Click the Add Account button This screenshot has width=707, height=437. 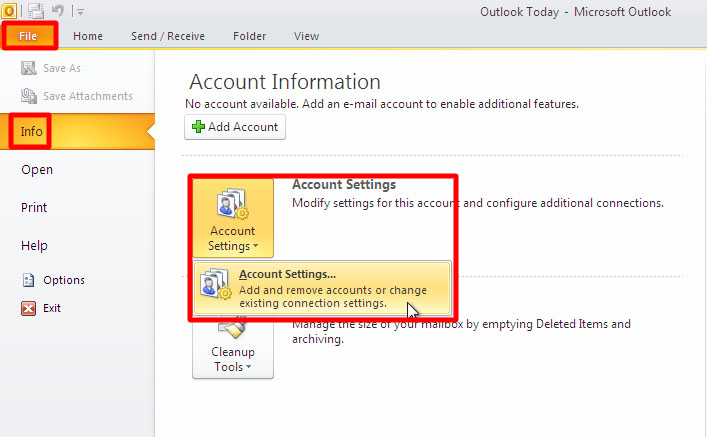point(235,127)
